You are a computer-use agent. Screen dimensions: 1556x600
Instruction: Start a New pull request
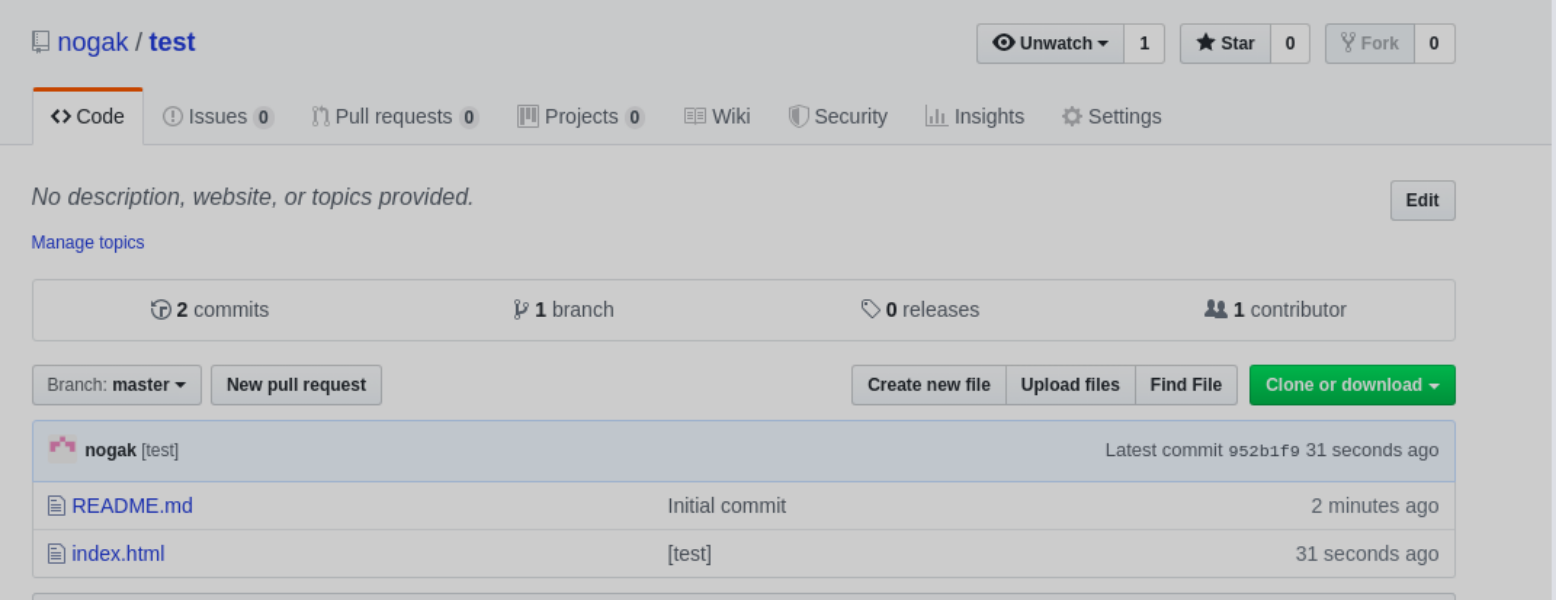[296, 385]
